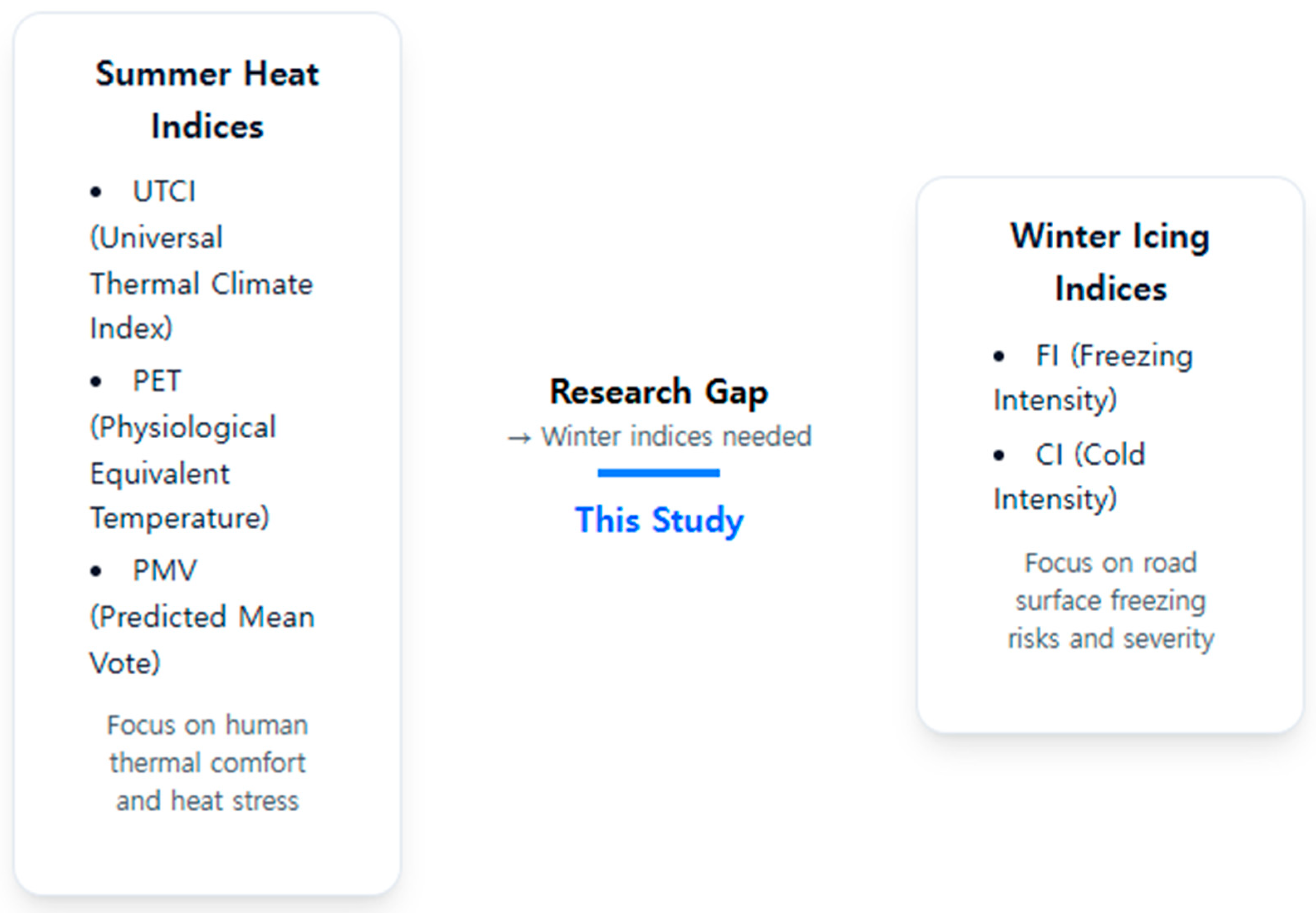Screen dimensions: 1316x913
Task: Click the bullet dot beside CI
Action: pos(999,456)
